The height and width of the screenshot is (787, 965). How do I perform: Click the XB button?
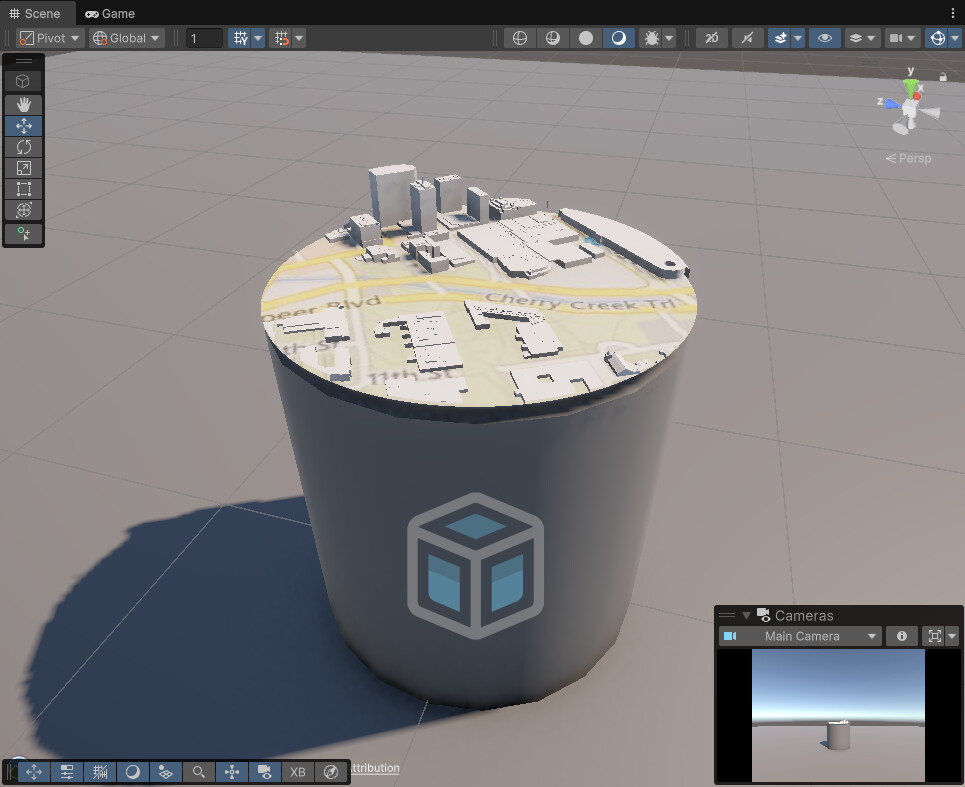point(297,772)
